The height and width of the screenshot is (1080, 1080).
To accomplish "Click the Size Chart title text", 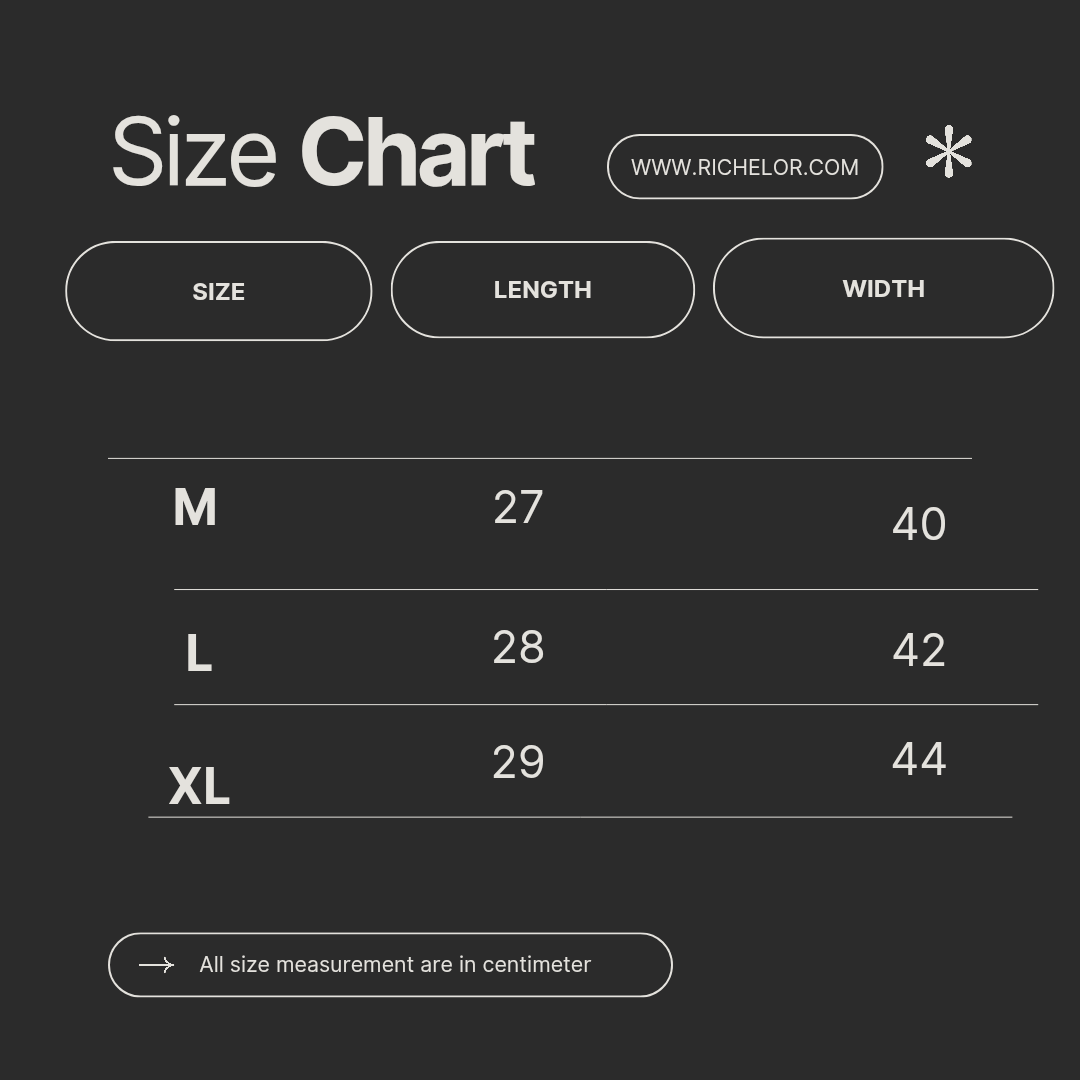I will pos(322,152).
